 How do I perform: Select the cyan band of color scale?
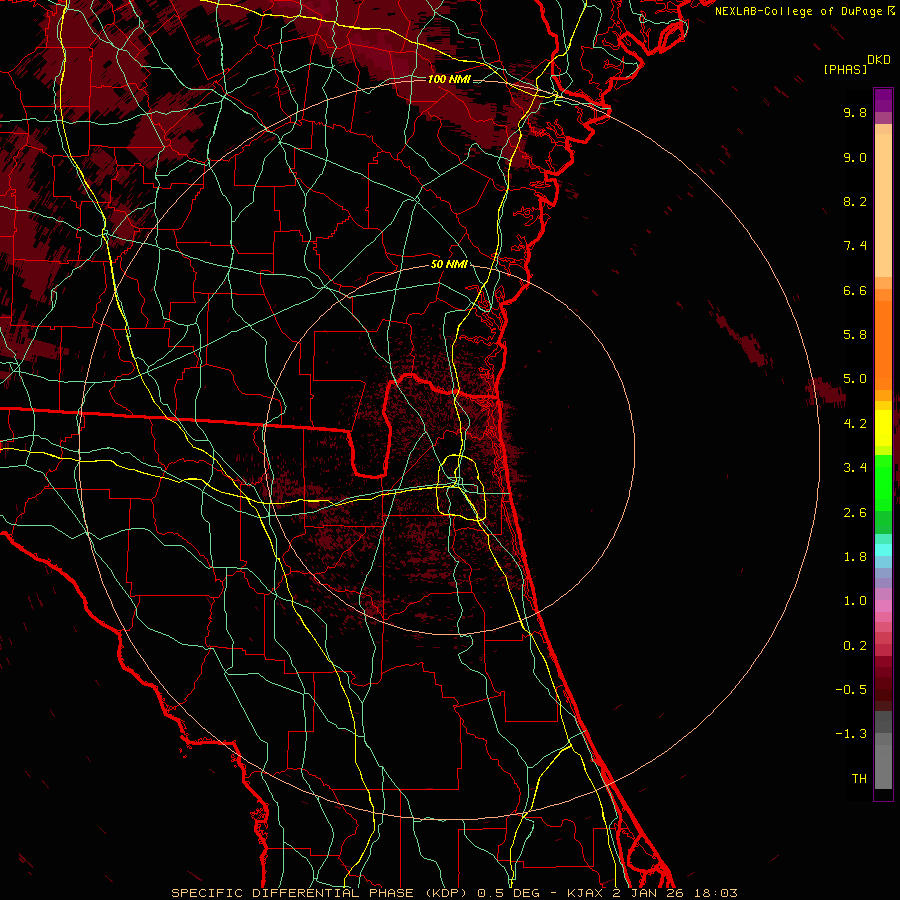pyautogui.click(x=883, y=550)
